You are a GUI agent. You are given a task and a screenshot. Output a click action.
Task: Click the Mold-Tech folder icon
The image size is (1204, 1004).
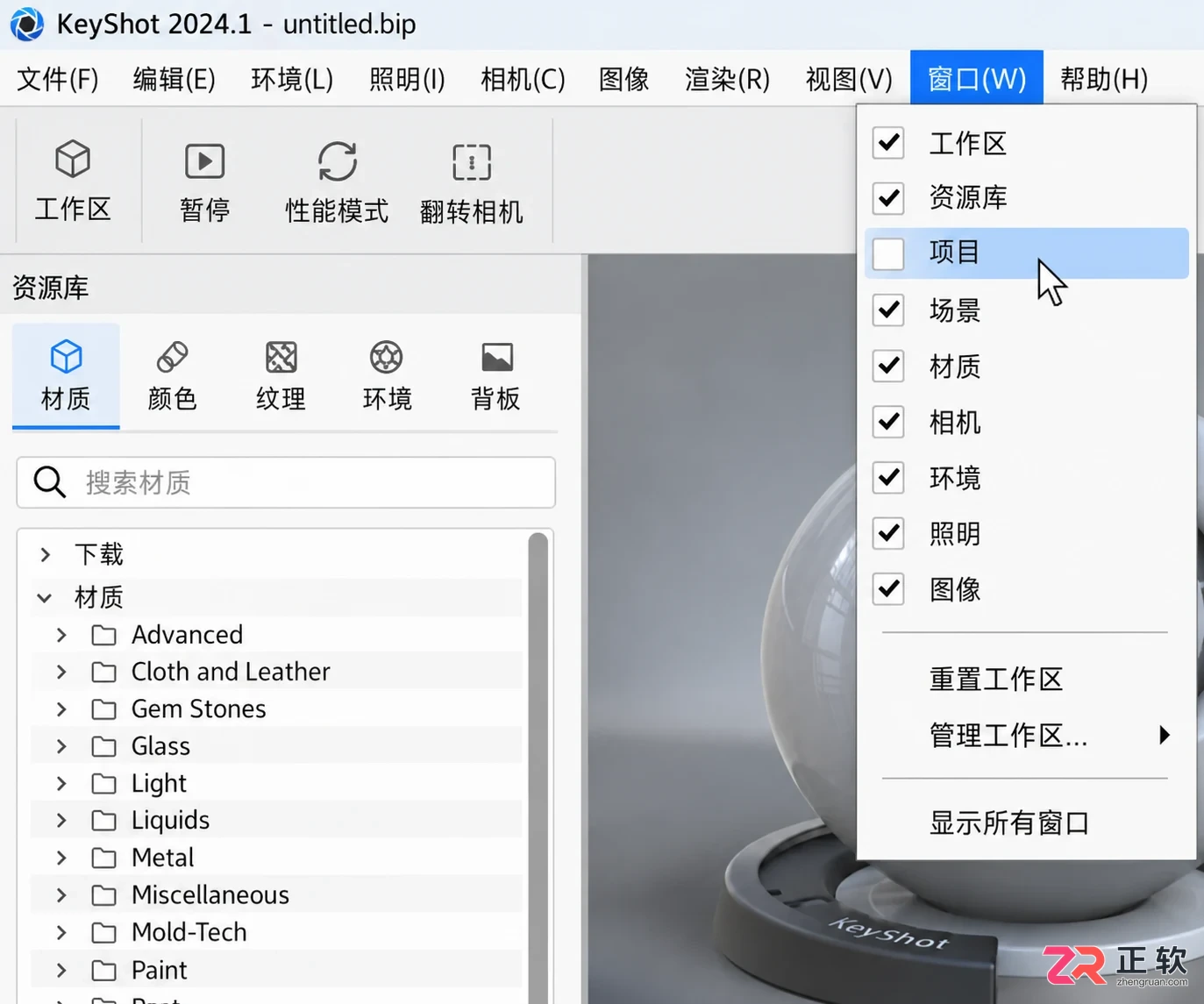coord(104,932)
